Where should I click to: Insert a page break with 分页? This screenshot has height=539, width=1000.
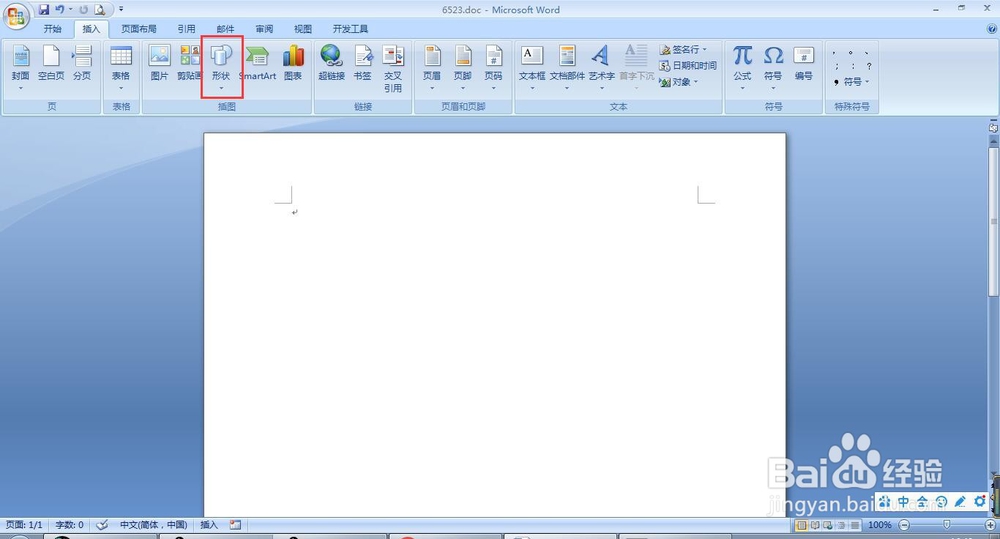pyautogui.click(x=82, y=64)
